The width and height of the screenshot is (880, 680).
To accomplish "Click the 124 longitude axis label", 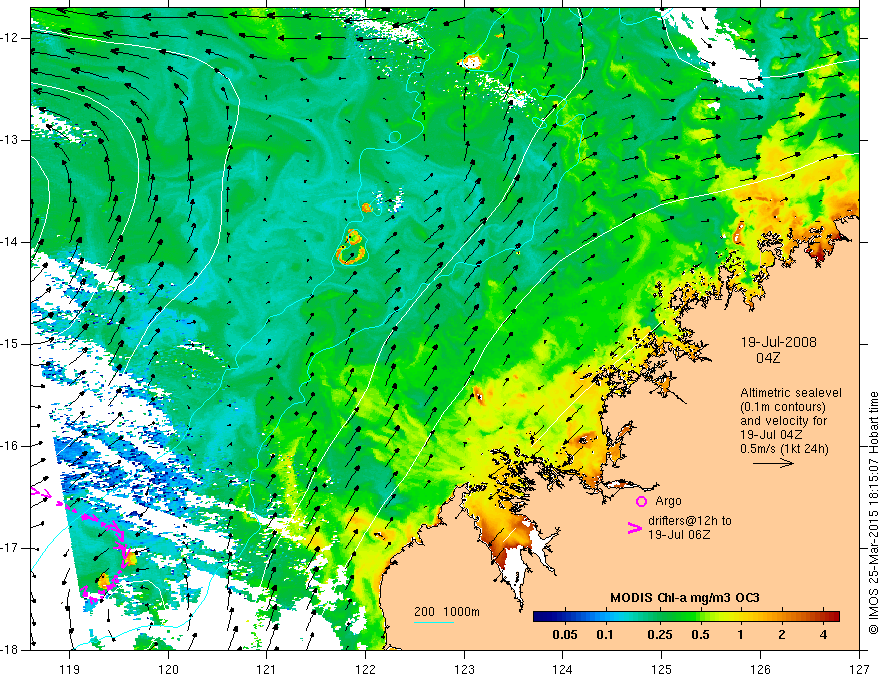I will pyautogui.click(x=563, y=669).
